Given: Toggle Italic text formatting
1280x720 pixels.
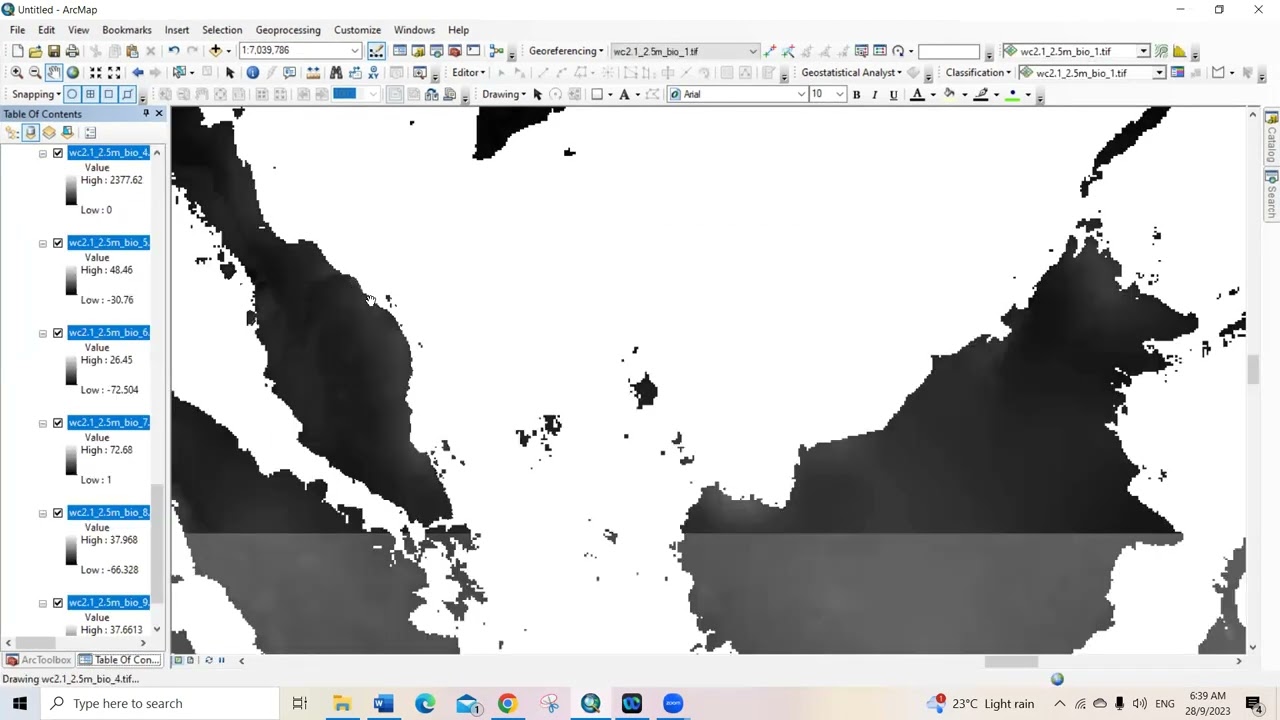Looking at the screenshot, I should coord(875,95).
